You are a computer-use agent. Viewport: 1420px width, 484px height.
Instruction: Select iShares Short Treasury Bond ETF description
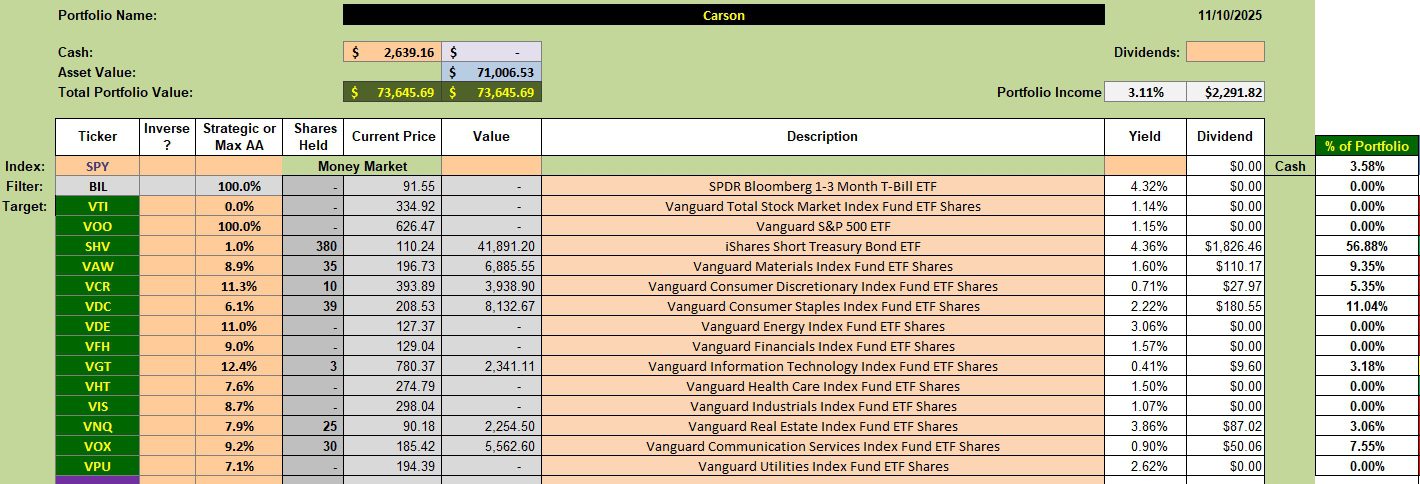pos(822,246)
